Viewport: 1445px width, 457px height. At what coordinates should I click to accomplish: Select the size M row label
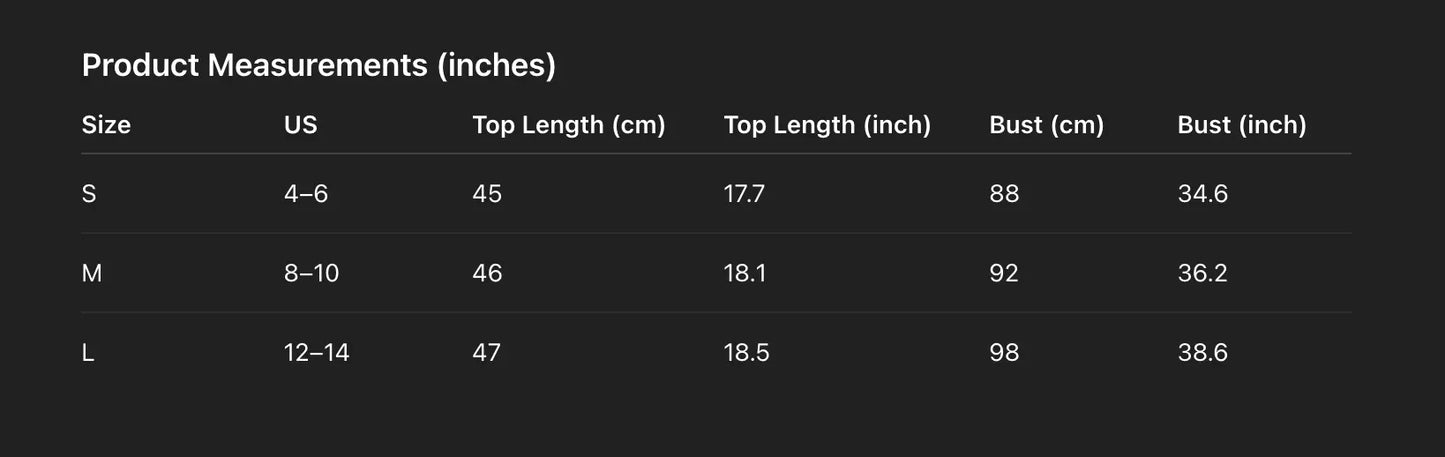click(92, 273)
